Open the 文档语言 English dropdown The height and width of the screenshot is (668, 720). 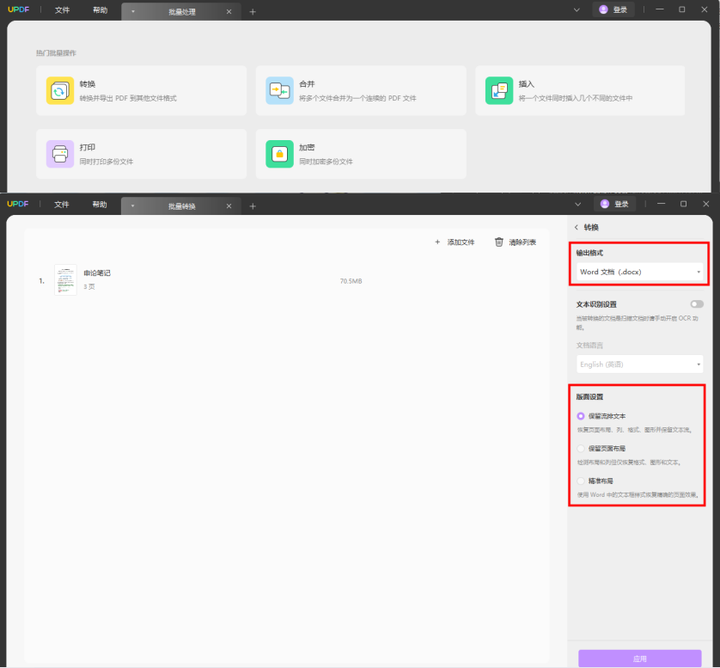(x=640, y=364)
